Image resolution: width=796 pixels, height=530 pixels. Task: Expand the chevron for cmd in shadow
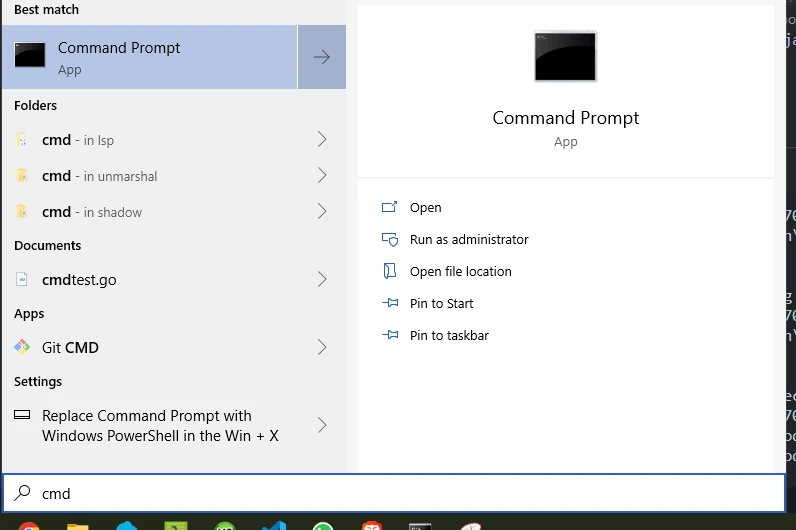[x=322, y=212]
